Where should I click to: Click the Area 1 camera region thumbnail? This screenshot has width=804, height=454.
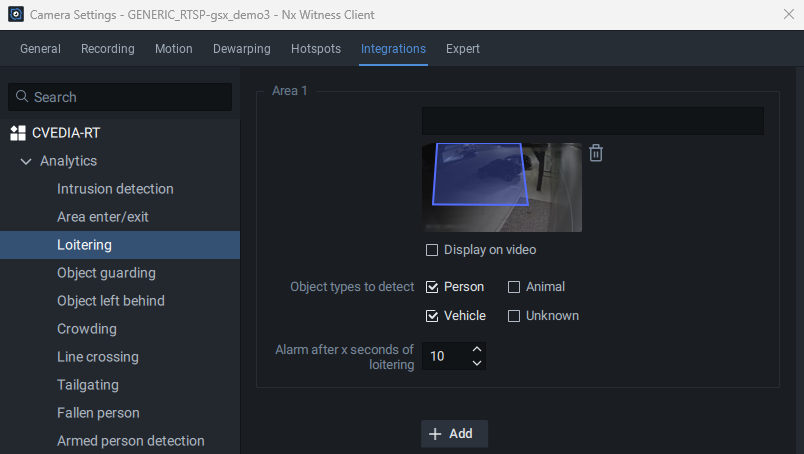[x=501, y=187]
